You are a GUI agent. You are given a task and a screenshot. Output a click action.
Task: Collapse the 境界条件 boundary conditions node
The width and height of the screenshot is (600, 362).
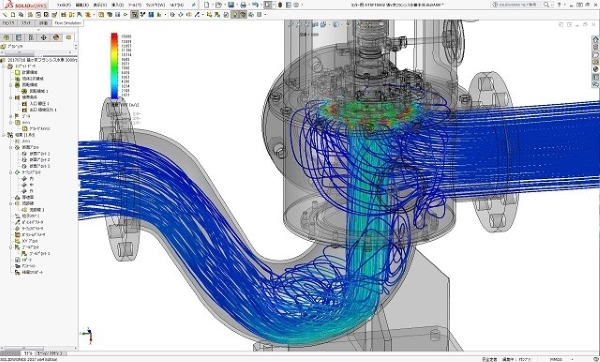pos(11,98)
